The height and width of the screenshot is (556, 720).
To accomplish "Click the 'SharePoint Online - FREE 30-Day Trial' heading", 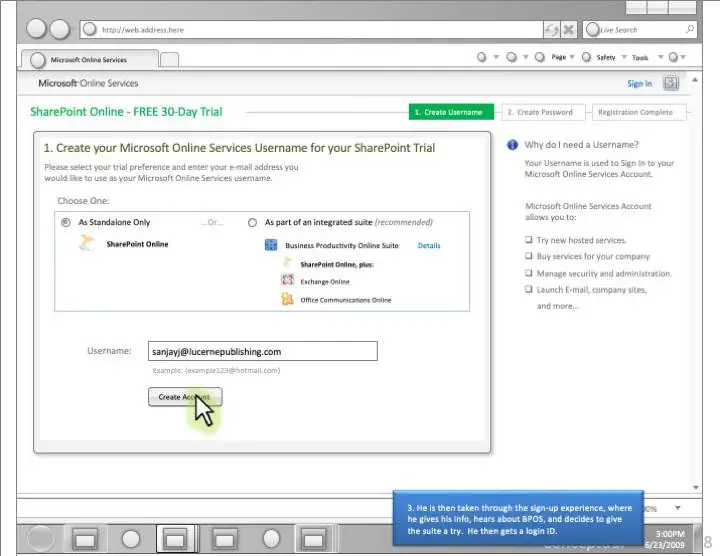I will pos(126,112).
